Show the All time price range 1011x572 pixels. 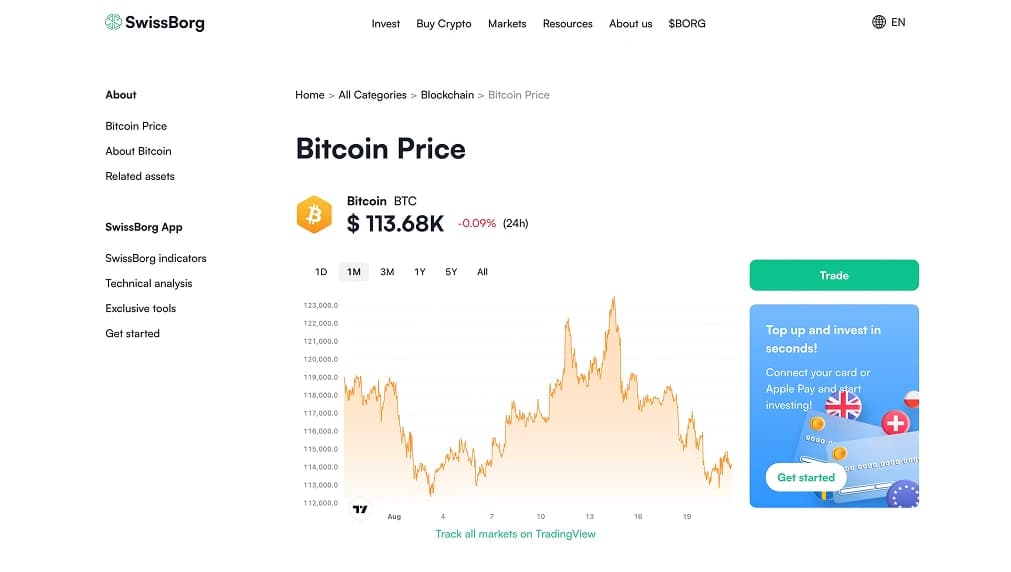482,272
